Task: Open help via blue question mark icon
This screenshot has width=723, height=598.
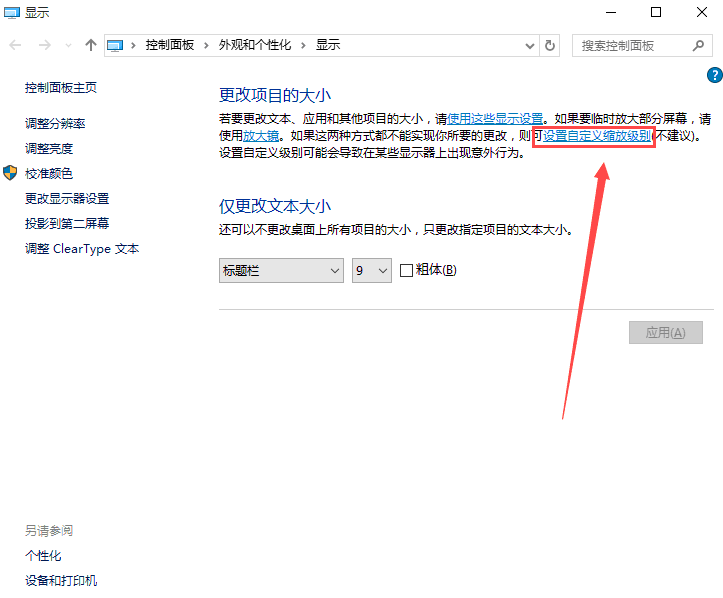Action: point(714,75)
